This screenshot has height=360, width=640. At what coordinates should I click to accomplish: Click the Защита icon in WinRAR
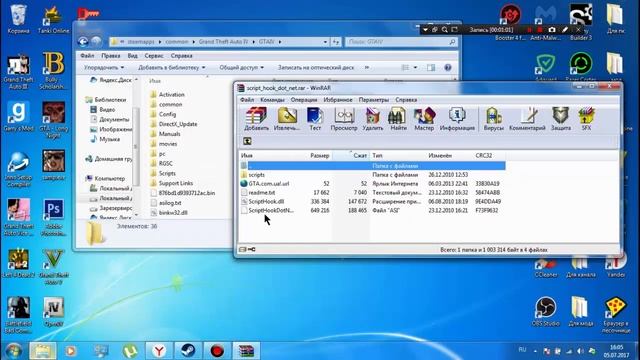[561, 119]
